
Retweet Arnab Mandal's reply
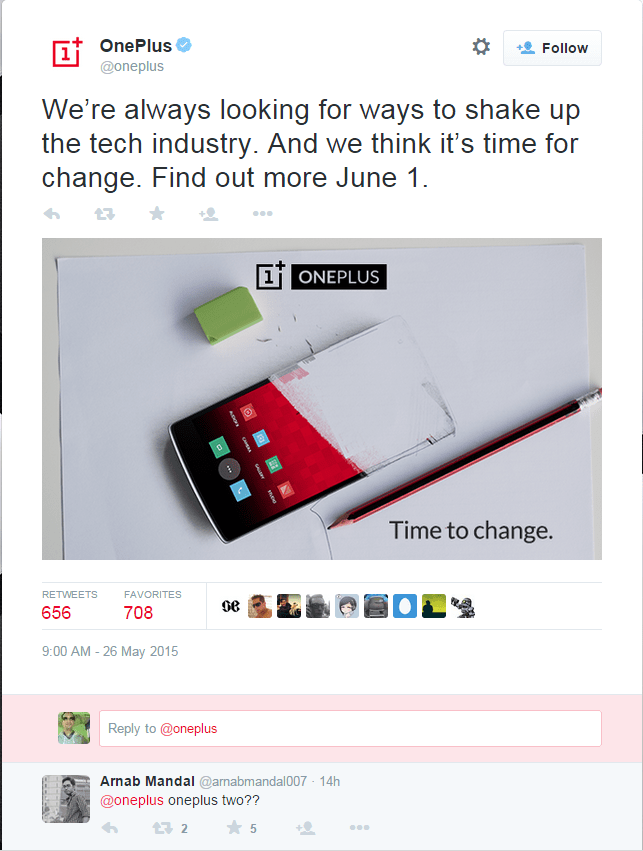pyautogui.click(x=162, y=828)
